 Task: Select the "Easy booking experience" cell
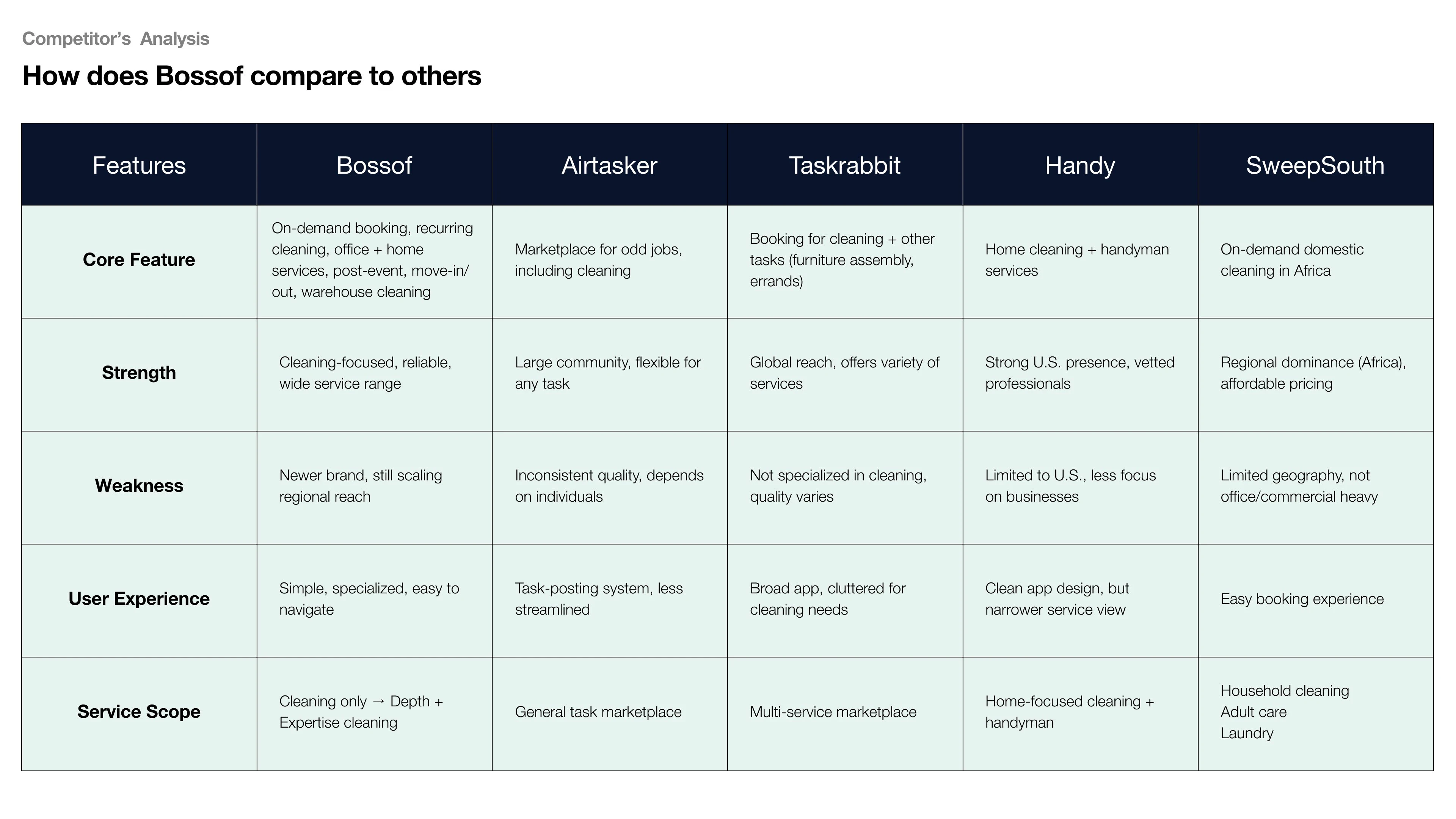click(x=1302, y=599)
